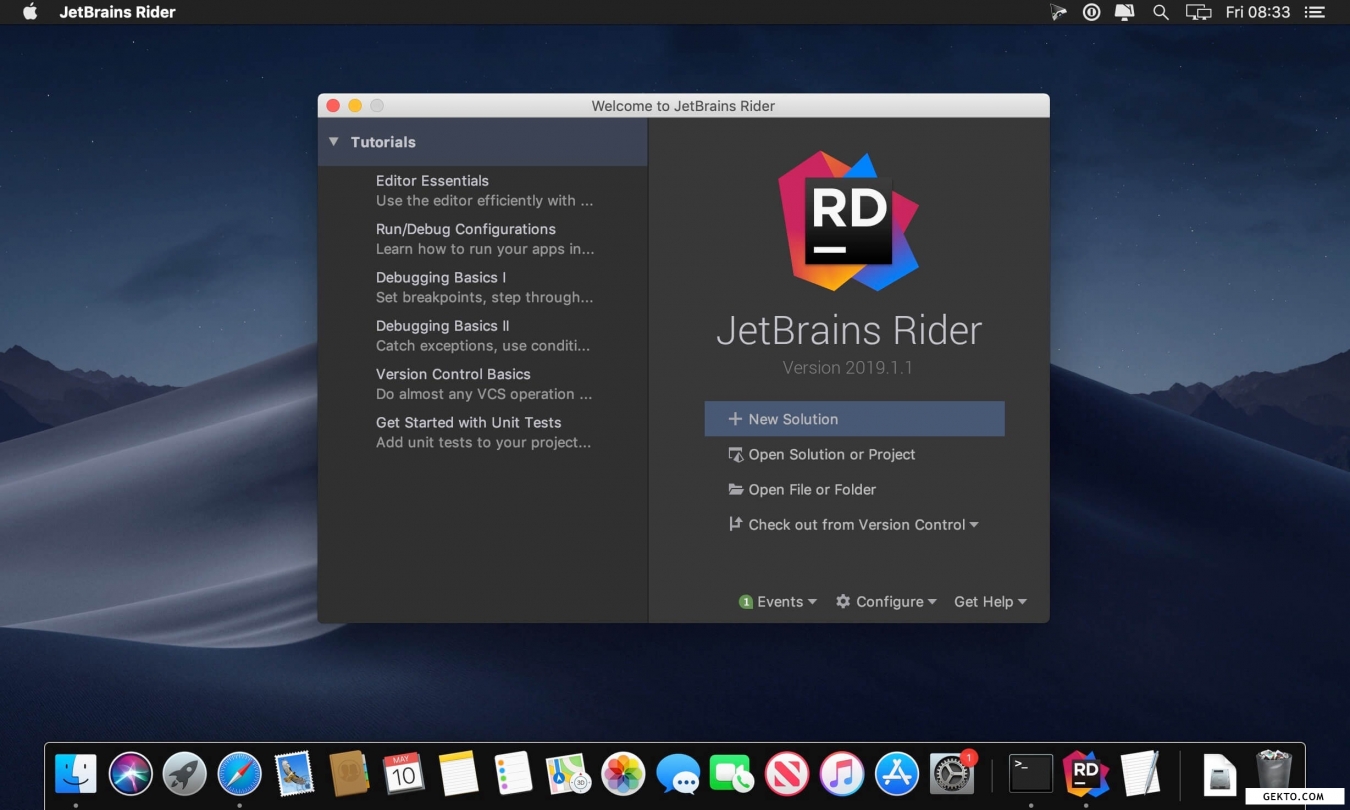This screenshot has height=810, width=1350.
Task: Launch Safari from the dock
Action: pos(239,774)
